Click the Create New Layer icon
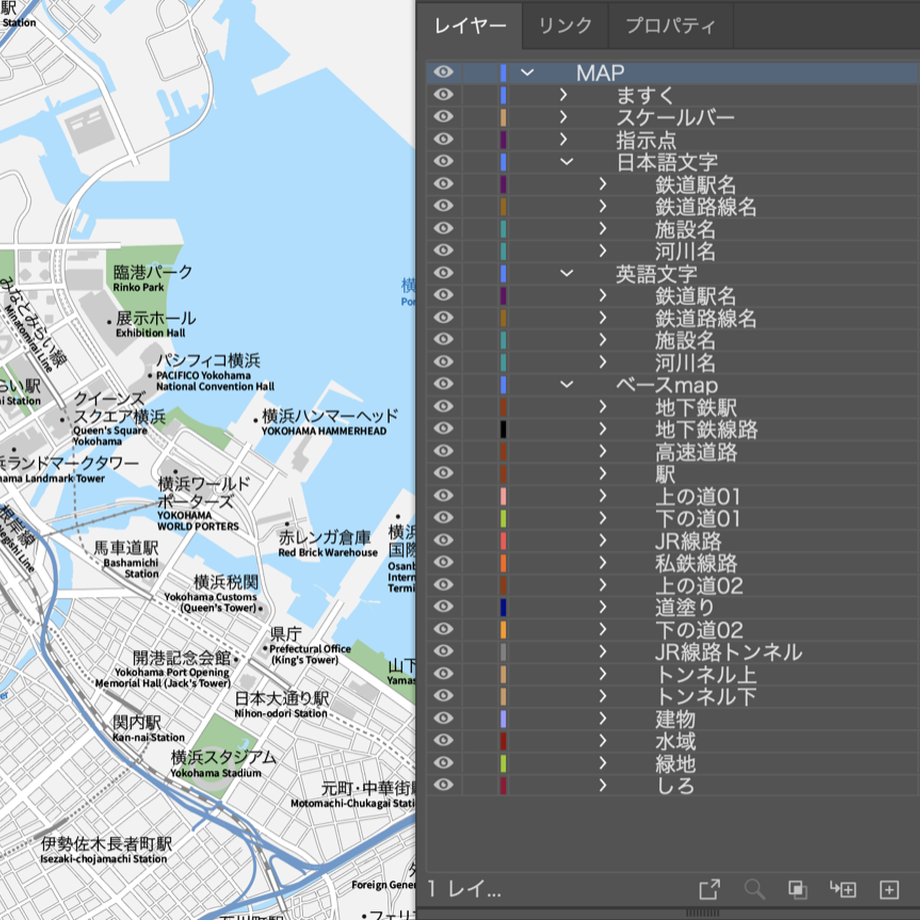This screenshot has height=920, width=920. [889, 889]
